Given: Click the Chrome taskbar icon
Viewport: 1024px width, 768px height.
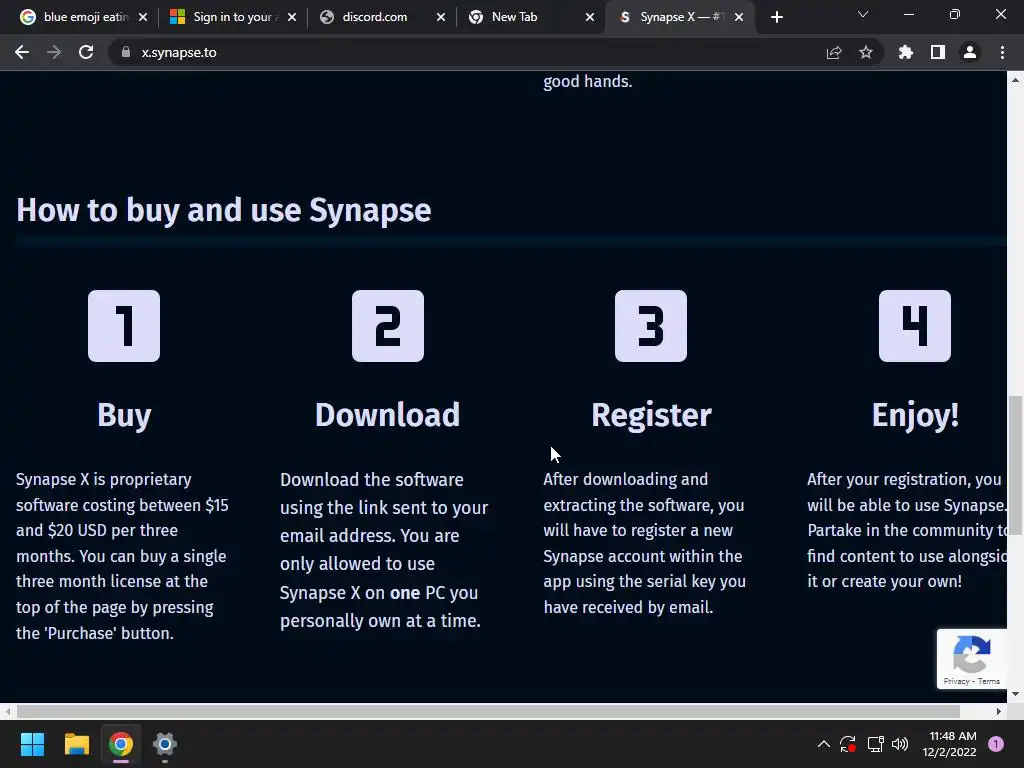Looking at the screenshot, I should (x=121, y=744).
